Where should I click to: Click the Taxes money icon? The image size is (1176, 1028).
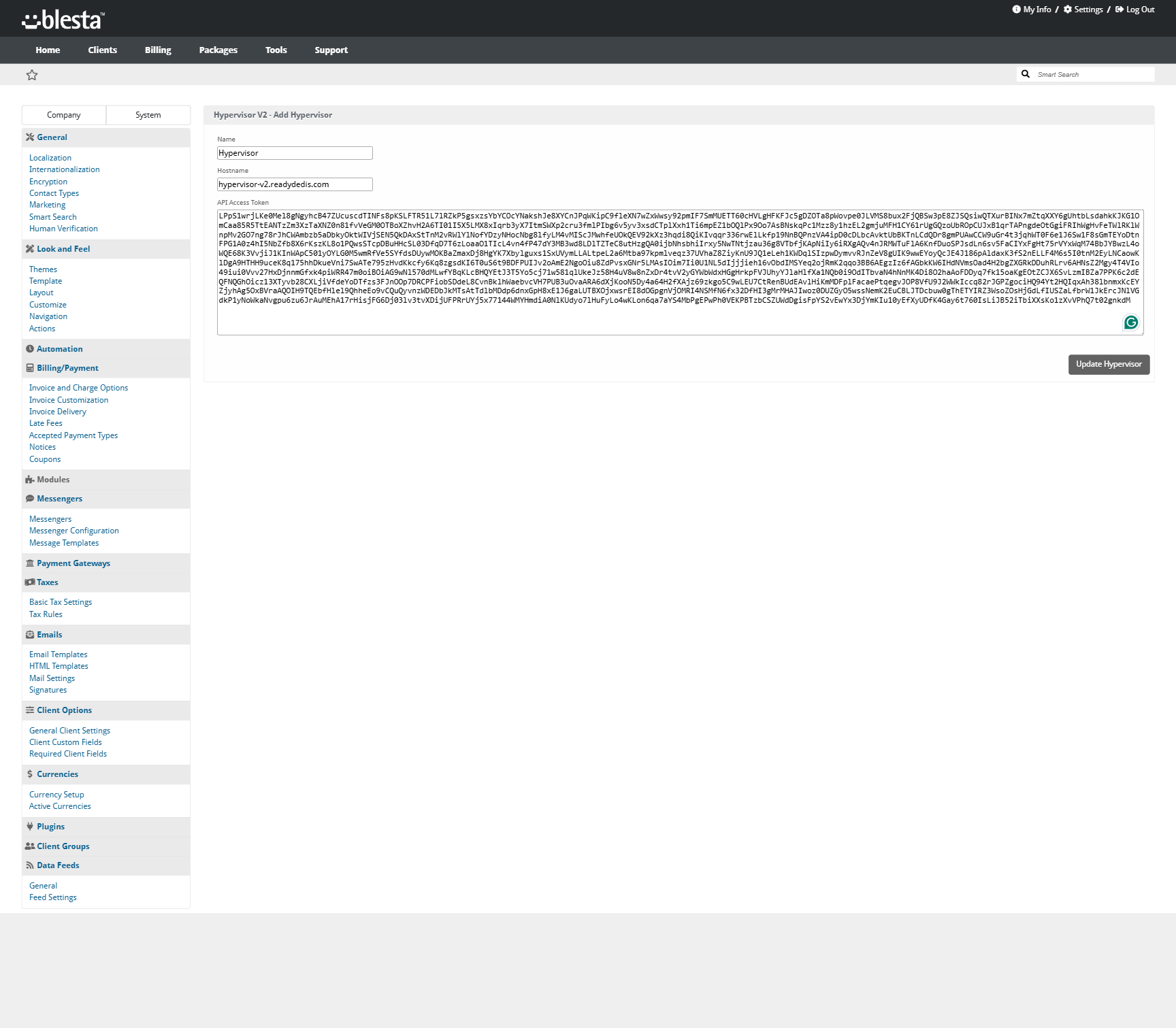pyautogui.click(x=30, y=582)
